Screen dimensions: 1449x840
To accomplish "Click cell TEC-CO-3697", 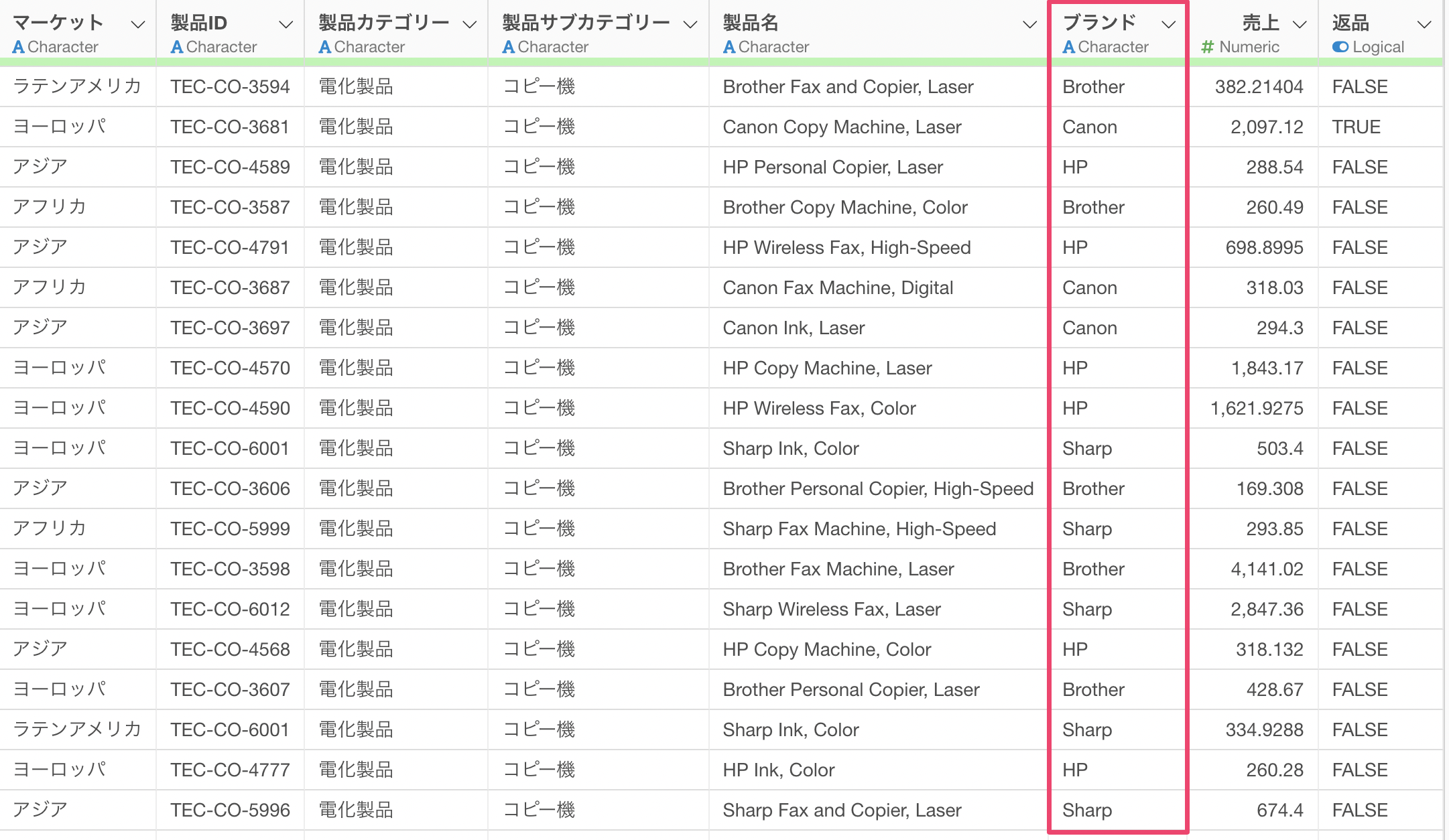I will click(x=230, y=328).
